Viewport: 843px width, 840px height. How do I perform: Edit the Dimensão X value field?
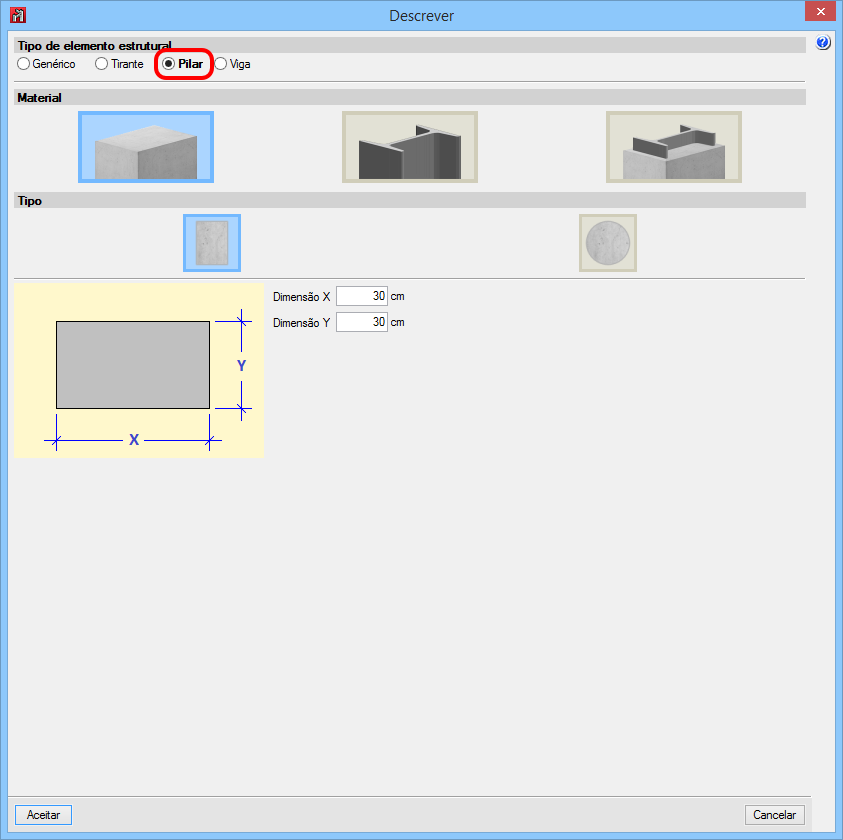tap(362, 296)
